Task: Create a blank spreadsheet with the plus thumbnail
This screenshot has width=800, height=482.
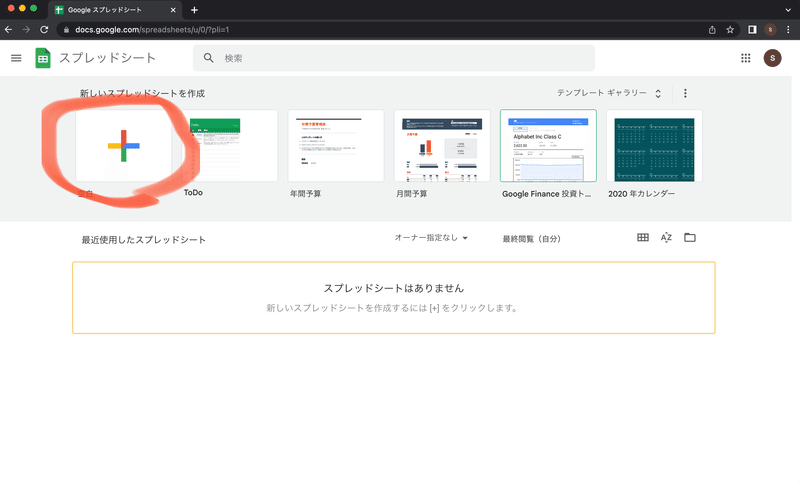Action: click(123, 146)
